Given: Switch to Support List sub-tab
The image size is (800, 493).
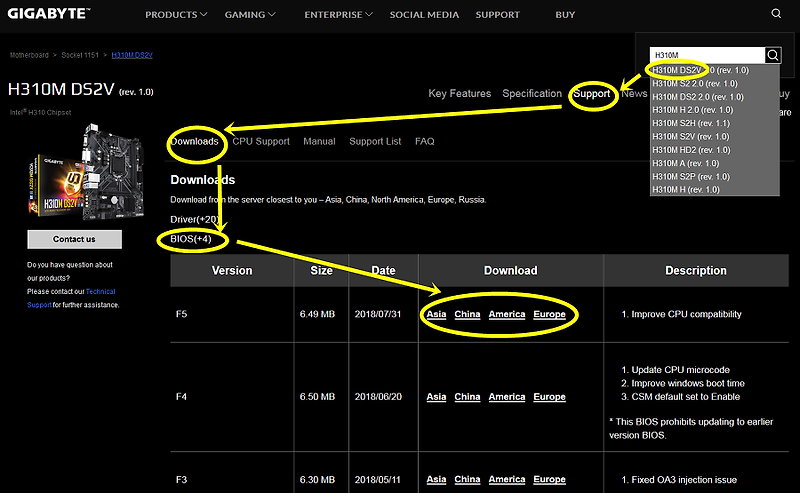Looking at the screenshot, I should pyautogui.click(x=375, y=141).
